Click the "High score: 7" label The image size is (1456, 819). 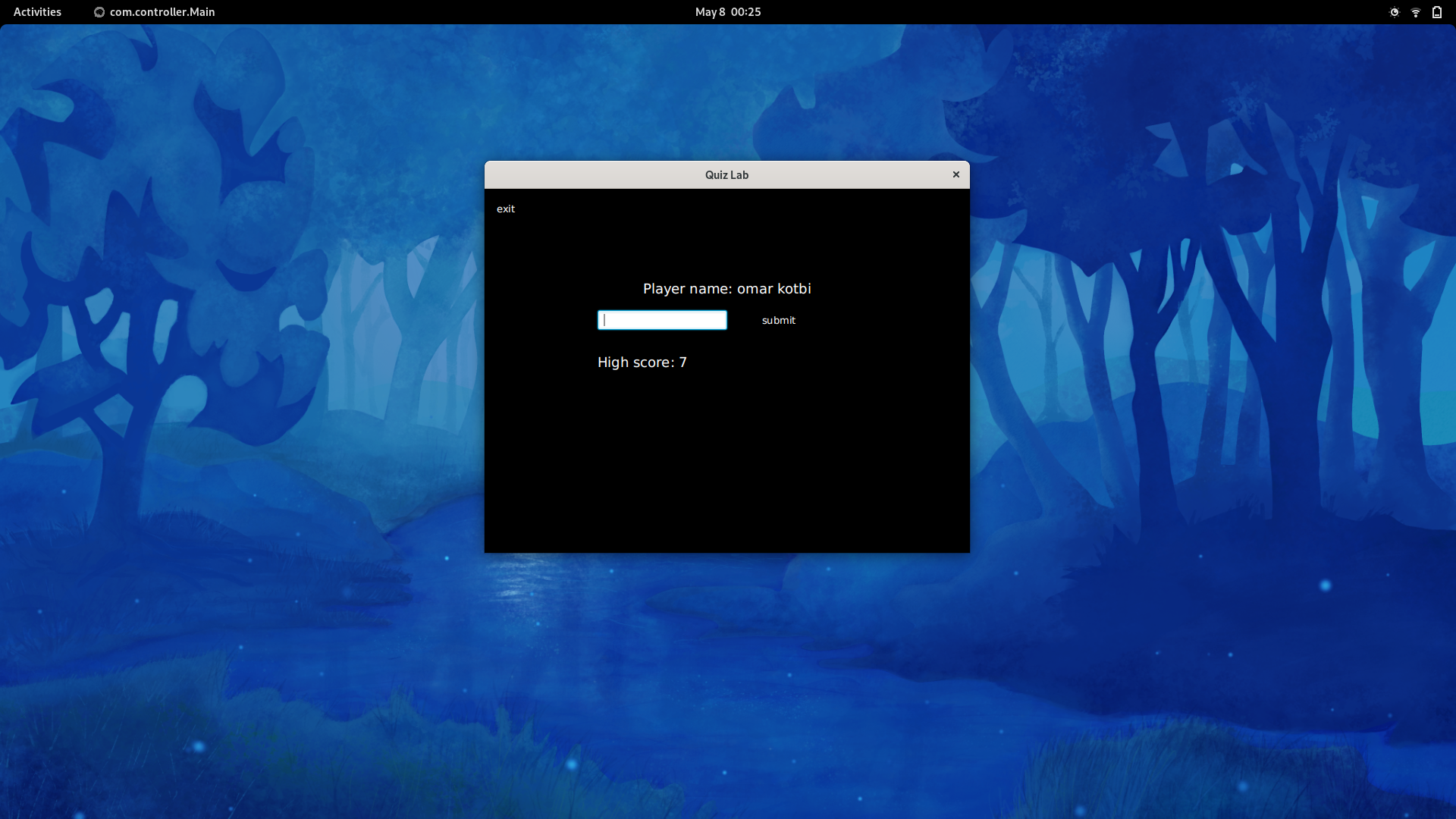[642, 362]
